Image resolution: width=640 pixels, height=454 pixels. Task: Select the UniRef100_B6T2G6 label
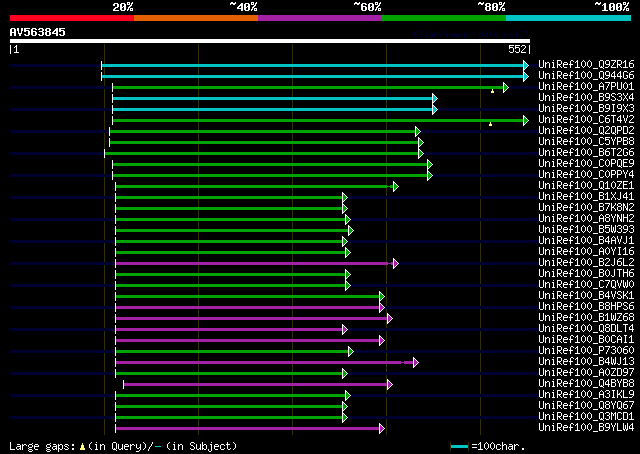tap(586, 153)
